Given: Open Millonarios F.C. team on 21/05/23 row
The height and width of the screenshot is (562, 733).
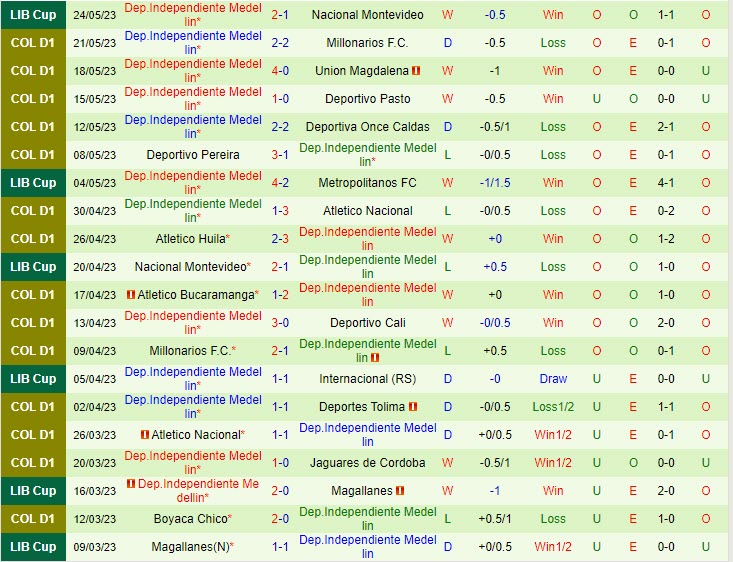Looking at the screenshot, I should [x=367, y=43].
